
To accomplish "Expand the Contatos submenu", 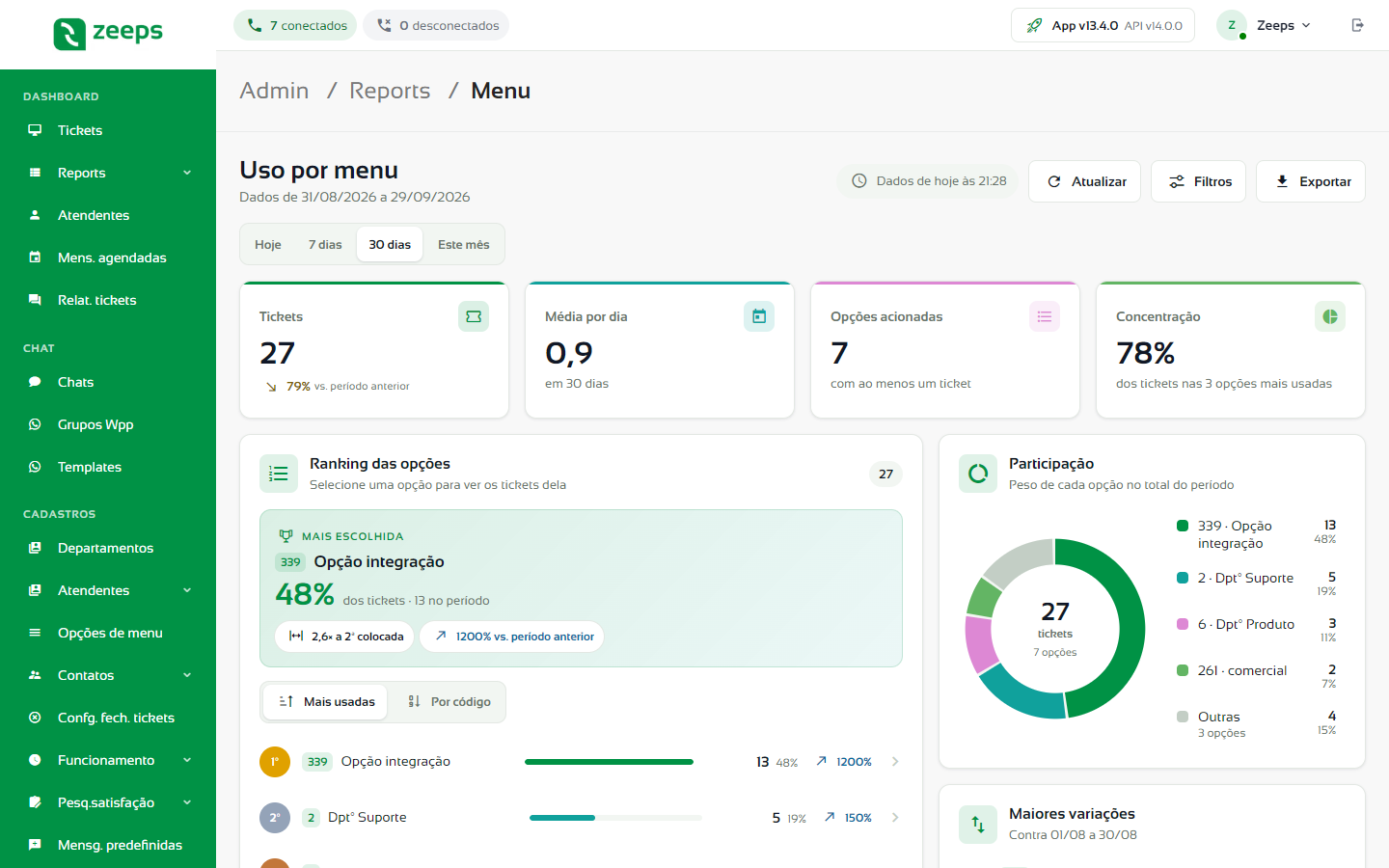I will (187, 675).
